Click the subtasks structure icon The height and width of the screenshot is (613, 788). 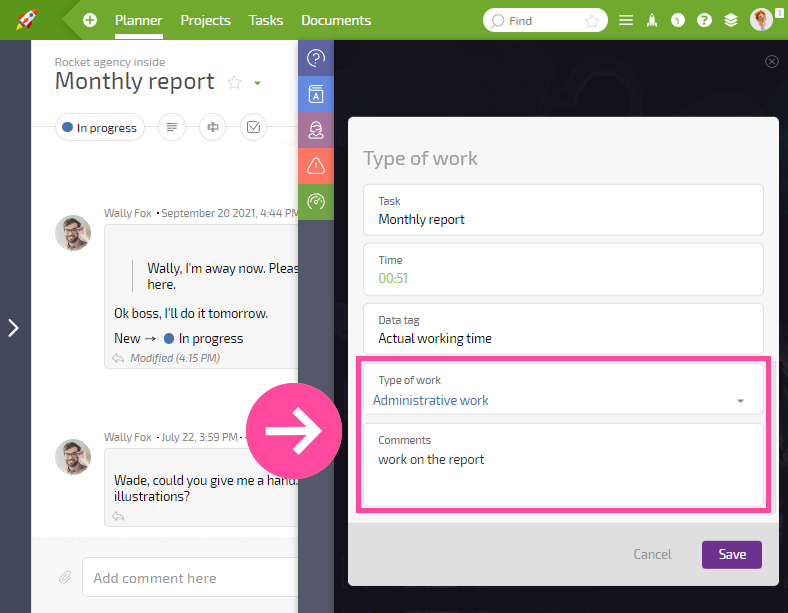[x=213, y=127]
